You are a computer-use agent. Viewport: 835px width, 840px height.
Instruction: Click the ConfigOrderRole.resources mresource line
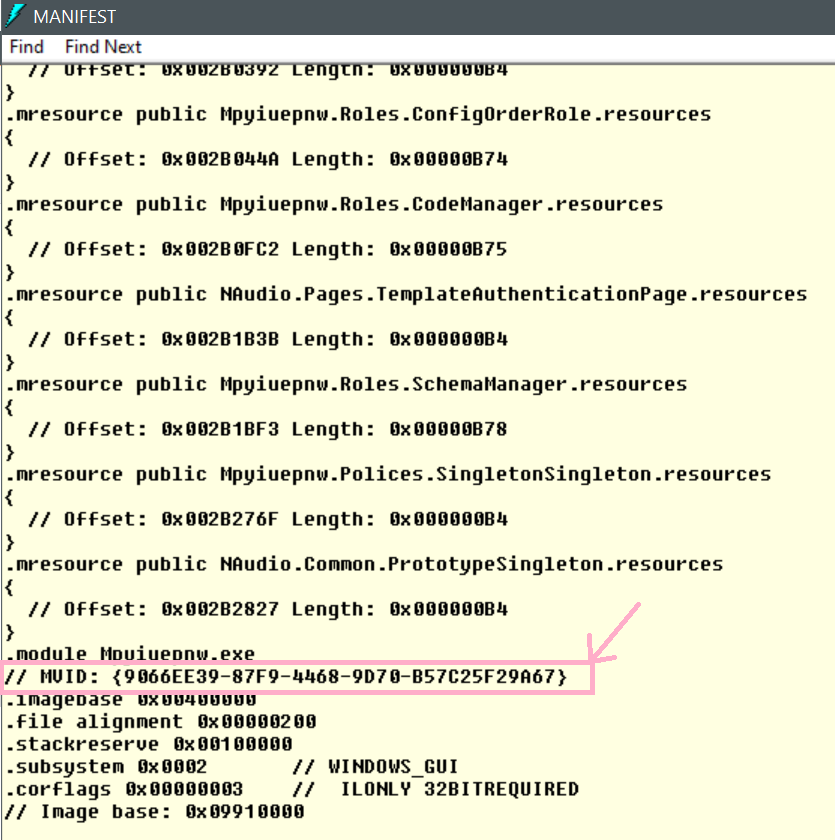(358, 114)
